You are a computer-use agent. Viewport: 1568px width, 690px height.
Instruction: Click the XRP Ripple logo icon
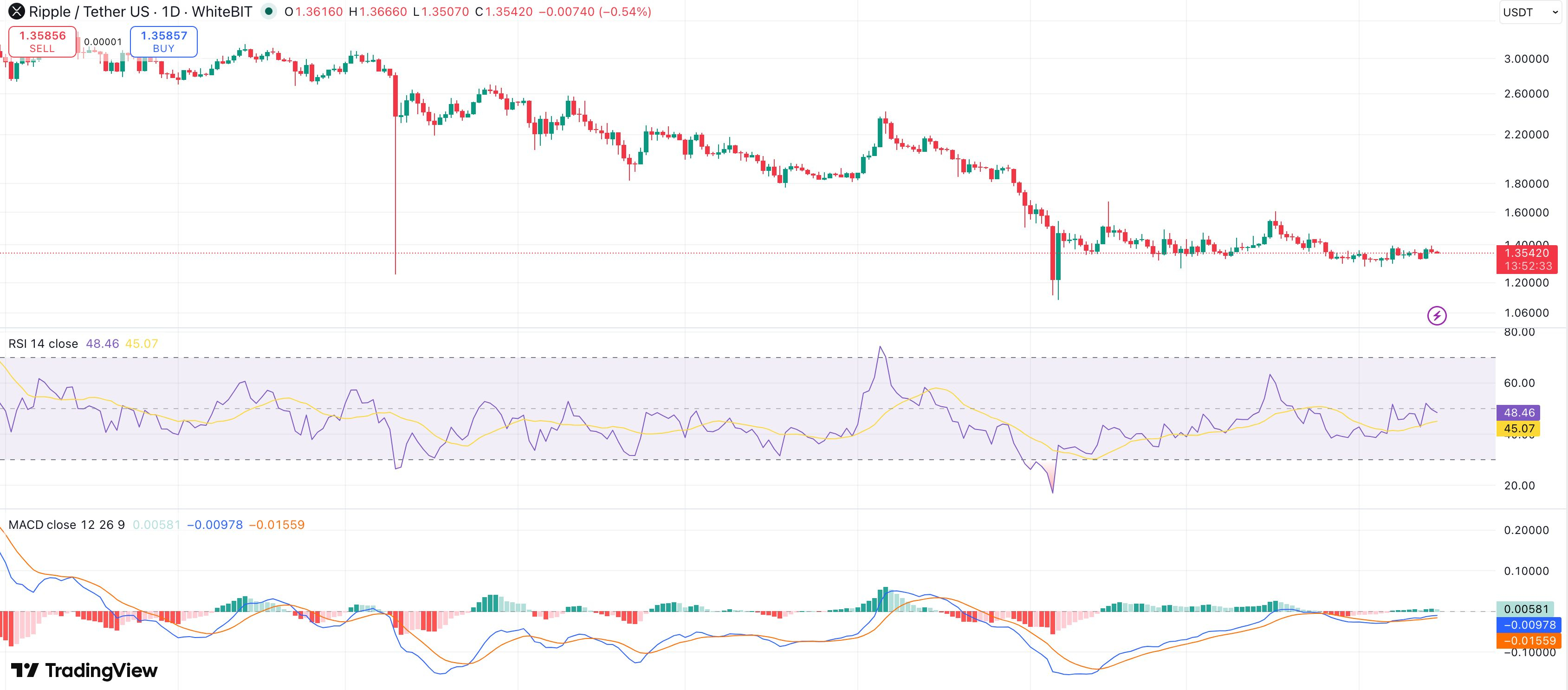tap(16, 12)
